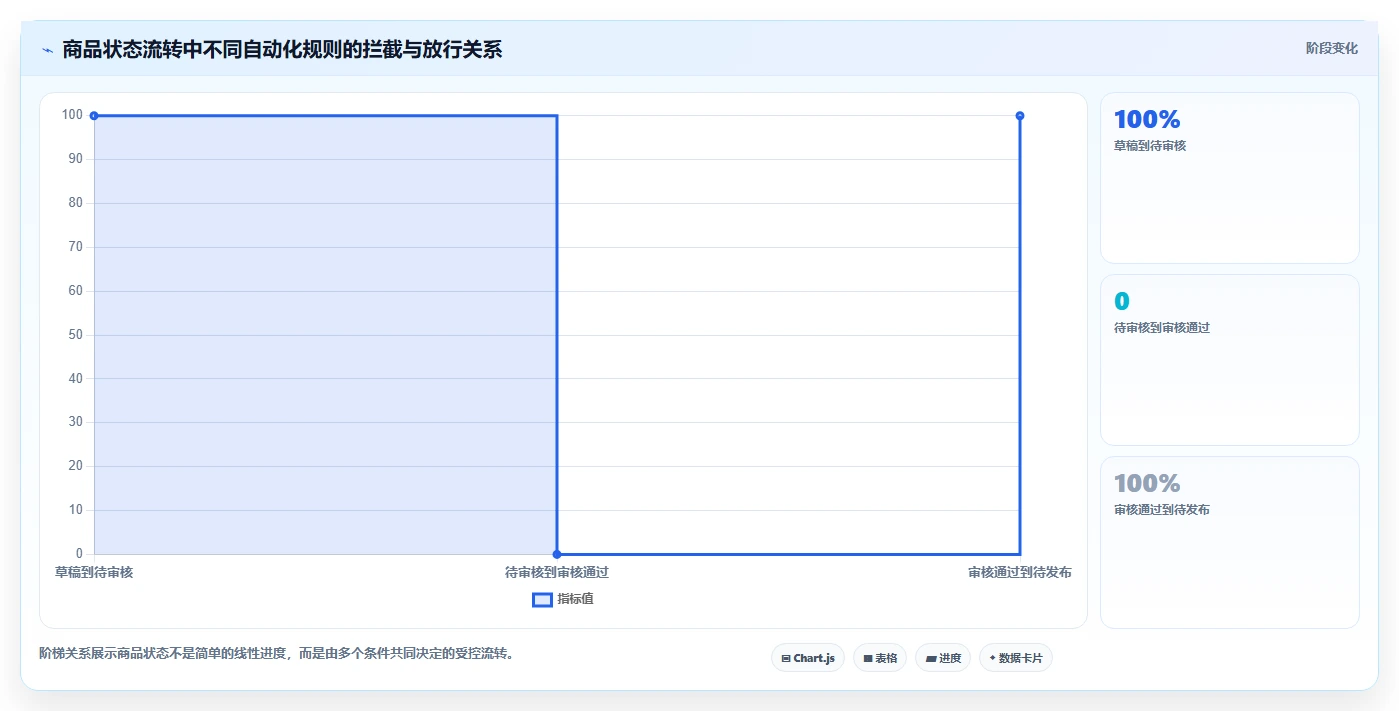The width and height of the screenshot is (1399, 711).
Task: Select the 进度 tag
Action: pos(943,658)
